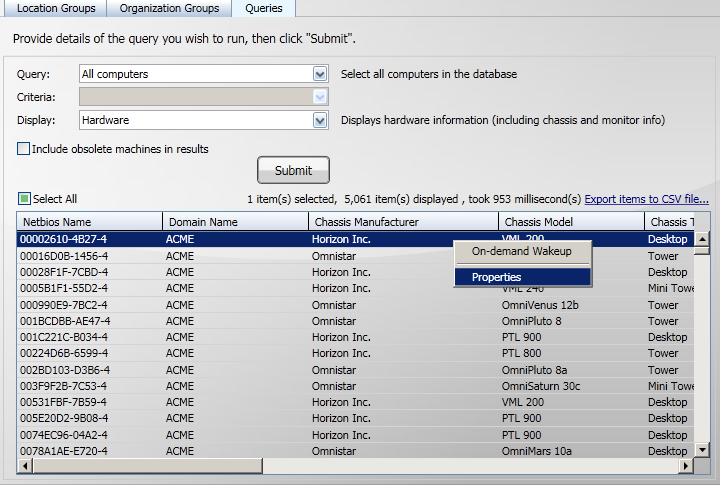
Task: Select On-demand Wakeup menu entry
Action: [521, 251]
